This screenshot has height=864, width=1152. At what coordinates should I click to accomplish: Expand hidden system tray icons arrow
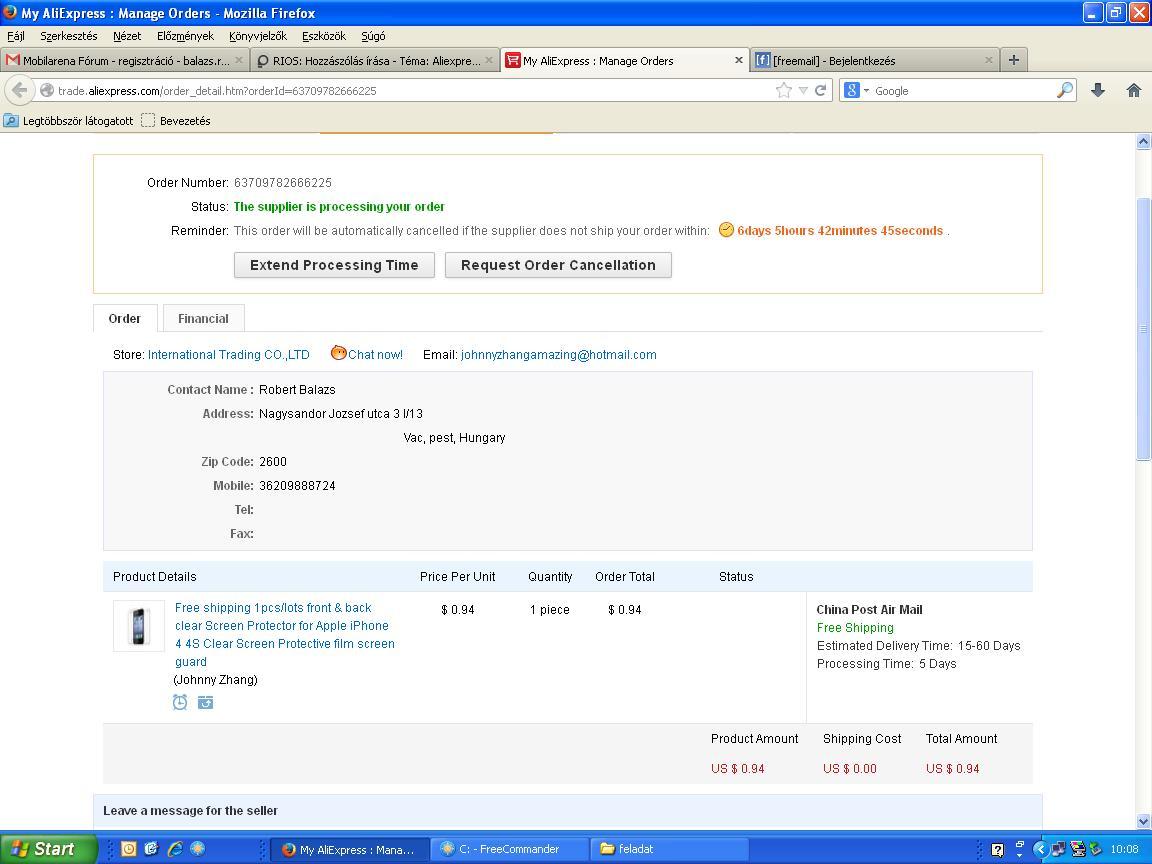[1040, 849]
